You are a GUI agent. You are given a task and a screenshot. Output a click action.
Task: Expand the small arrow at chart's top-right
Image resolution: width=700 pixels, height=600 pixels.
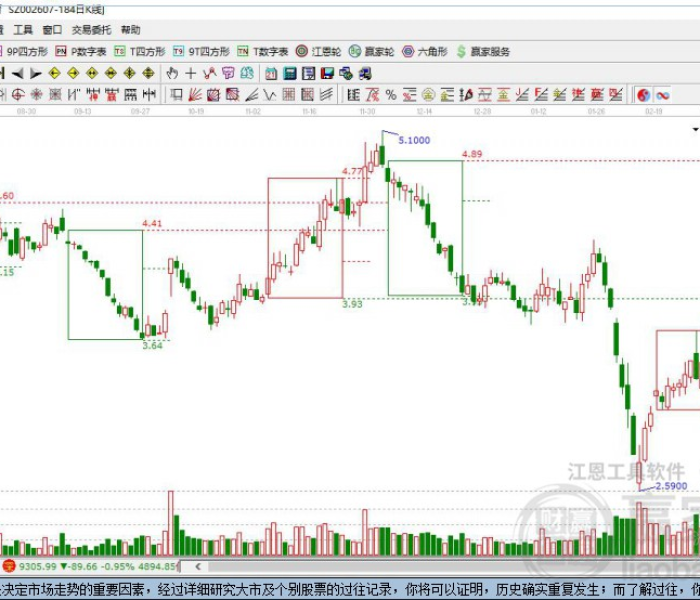pos(695,129)
